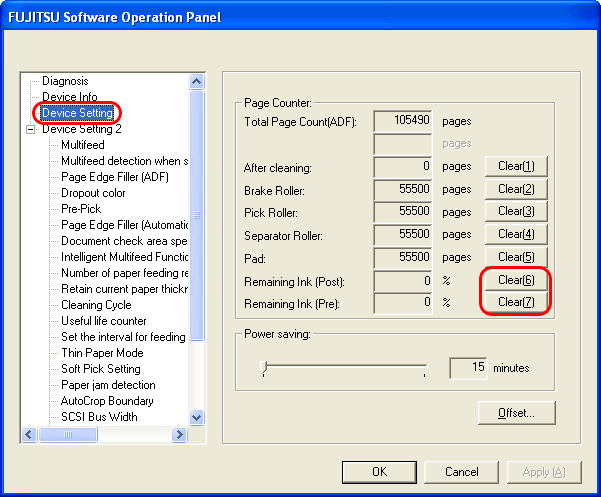Click the horizontal scroll left arrow
The height and width of the screenshot is (497, 601).
coord(29,435)
